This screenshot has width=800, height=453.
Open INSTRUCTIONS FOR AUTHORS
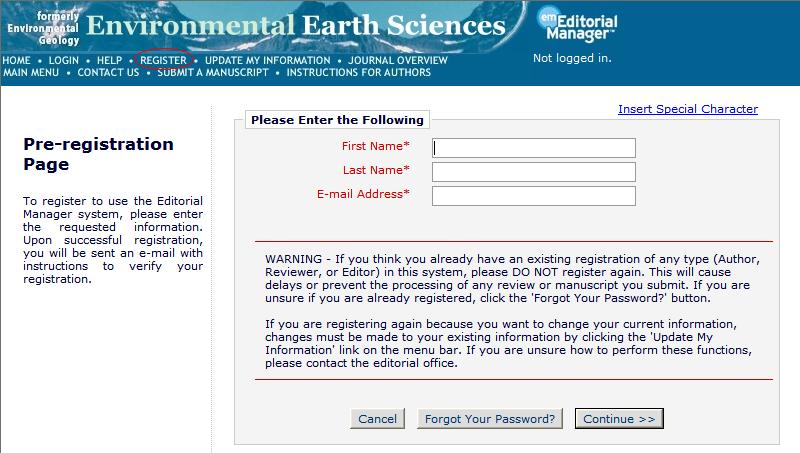point(359,72)
